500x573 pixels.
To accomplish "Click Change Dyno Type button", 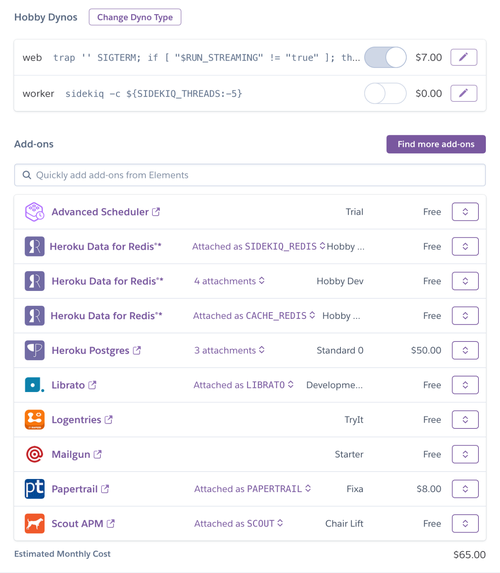I will point(135,17).
